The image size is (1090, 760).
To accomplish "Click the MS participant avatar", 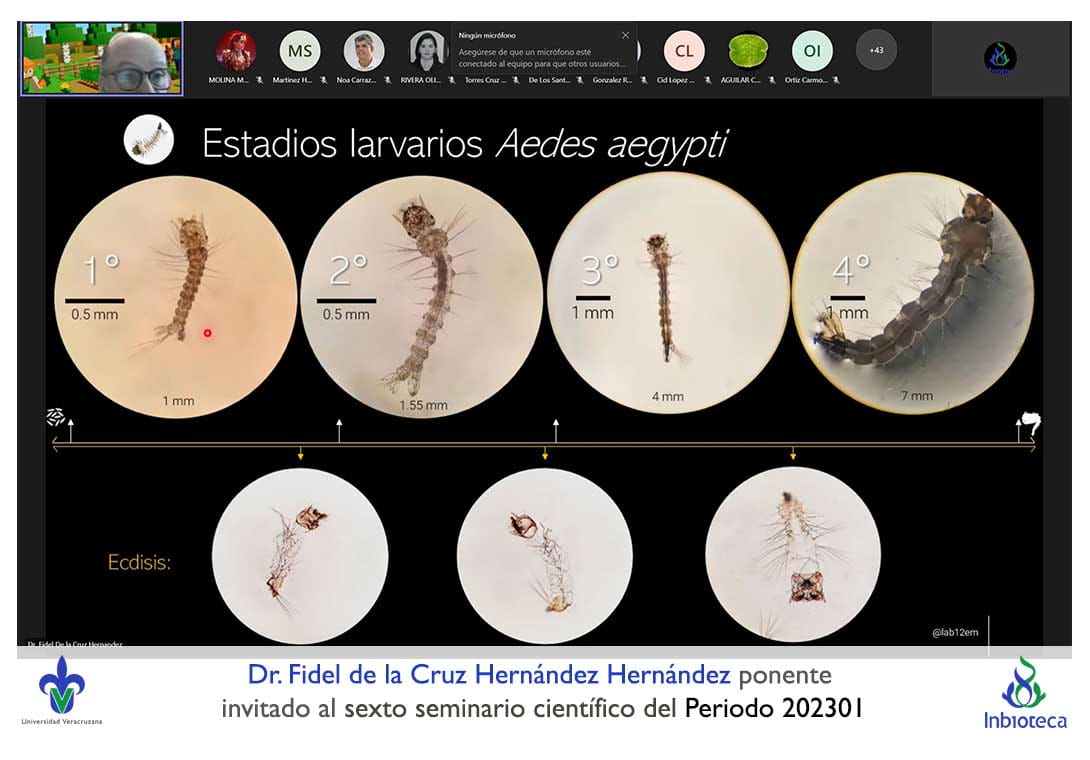I will point(299,50).
